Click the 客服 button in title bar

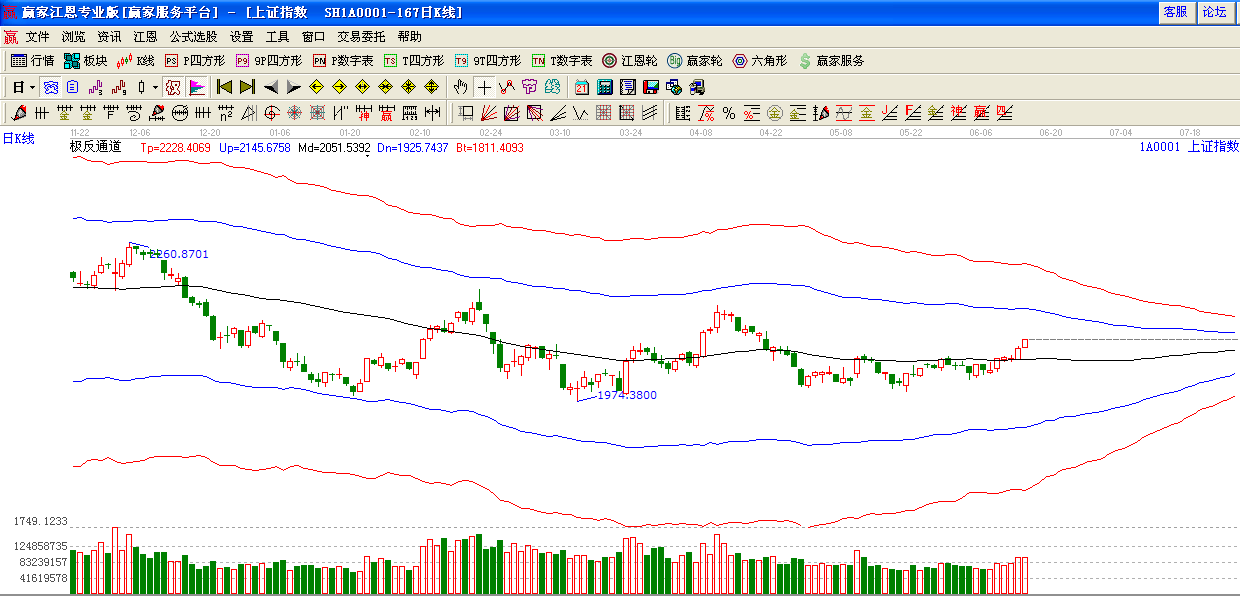1175,12
